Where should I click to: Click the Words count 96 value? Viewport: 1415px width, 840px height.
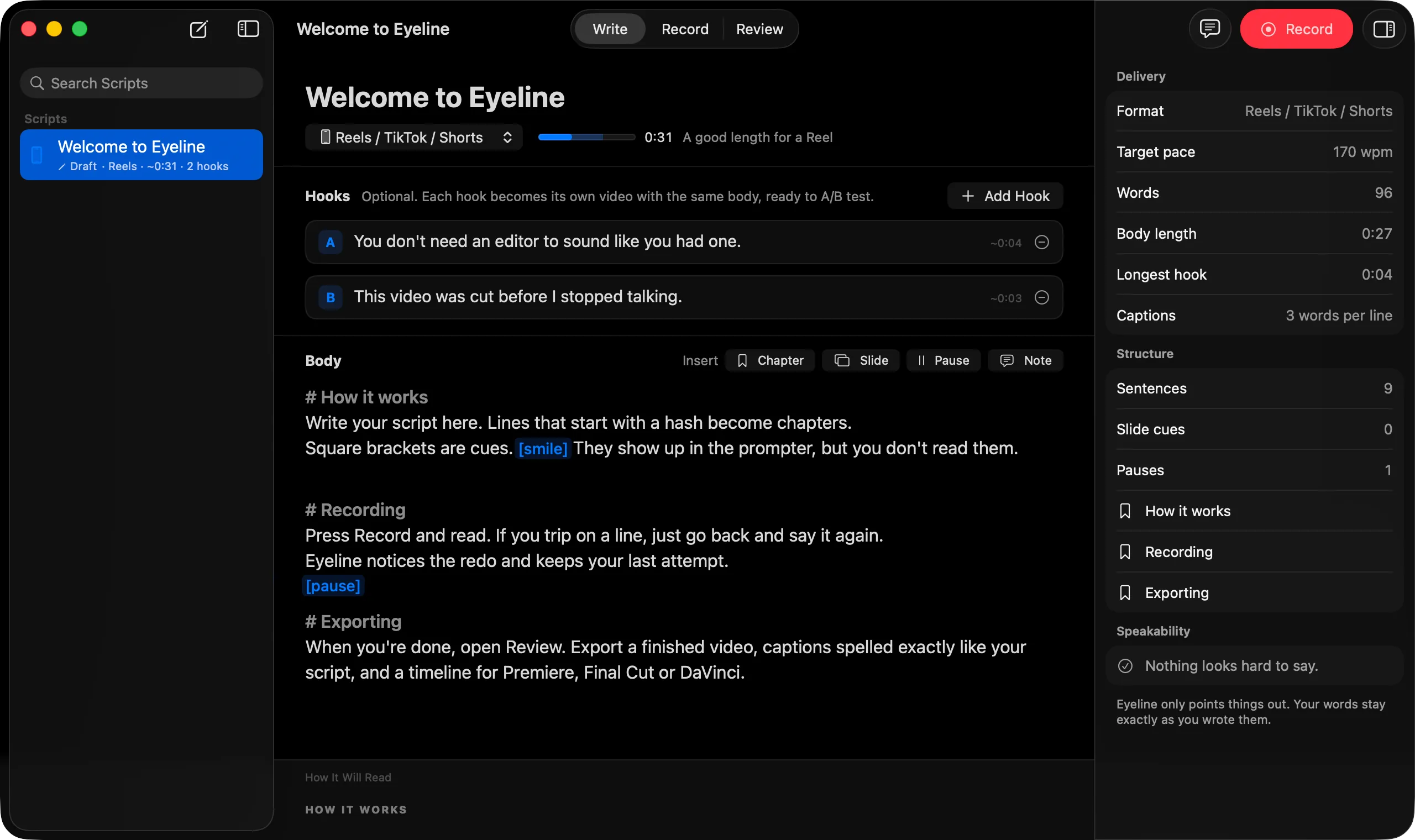(1383, 193)
